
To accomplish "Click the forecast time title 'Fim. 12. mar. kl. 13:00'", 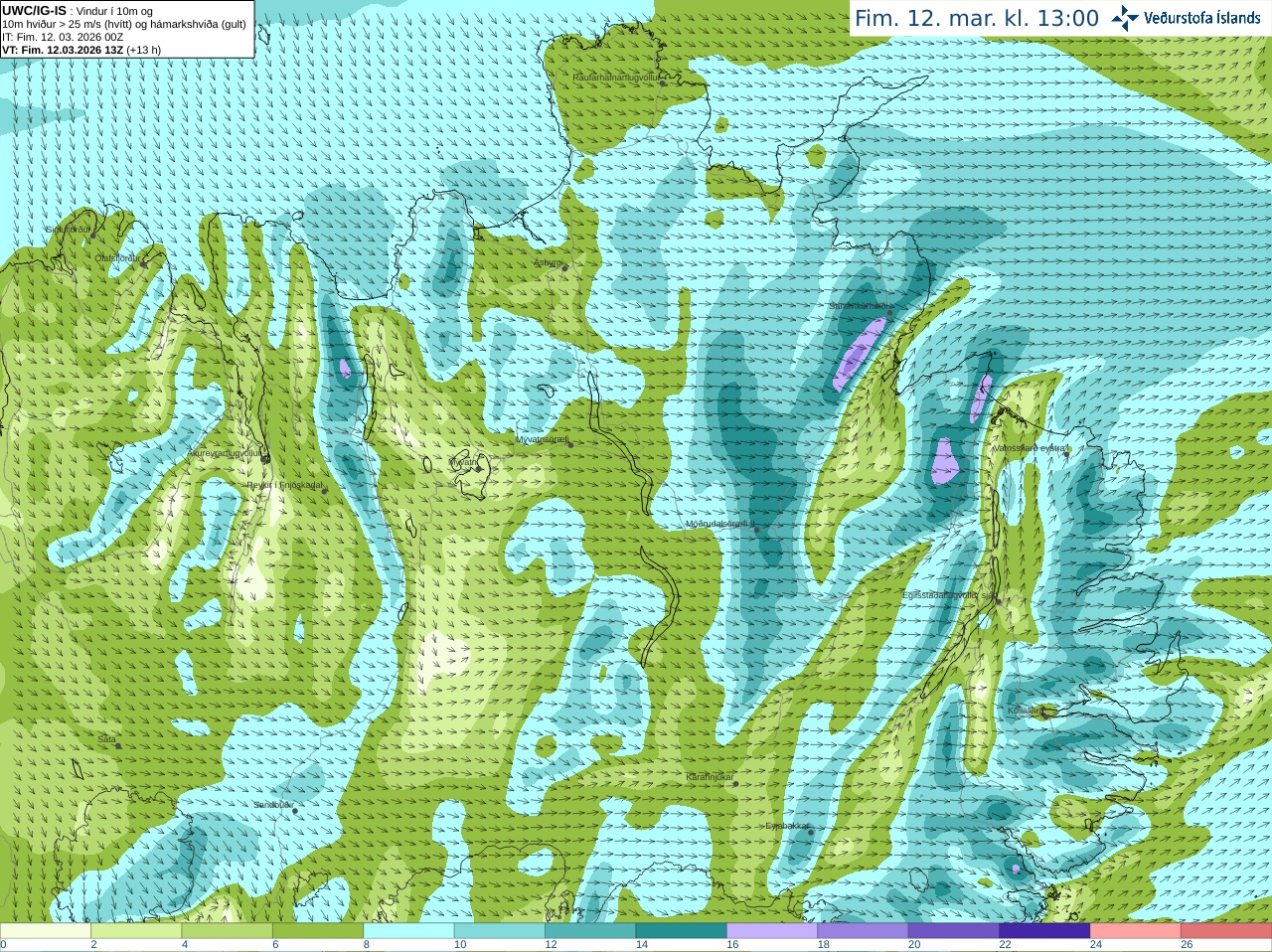I will pyautogui.click(x=977, y=18).
